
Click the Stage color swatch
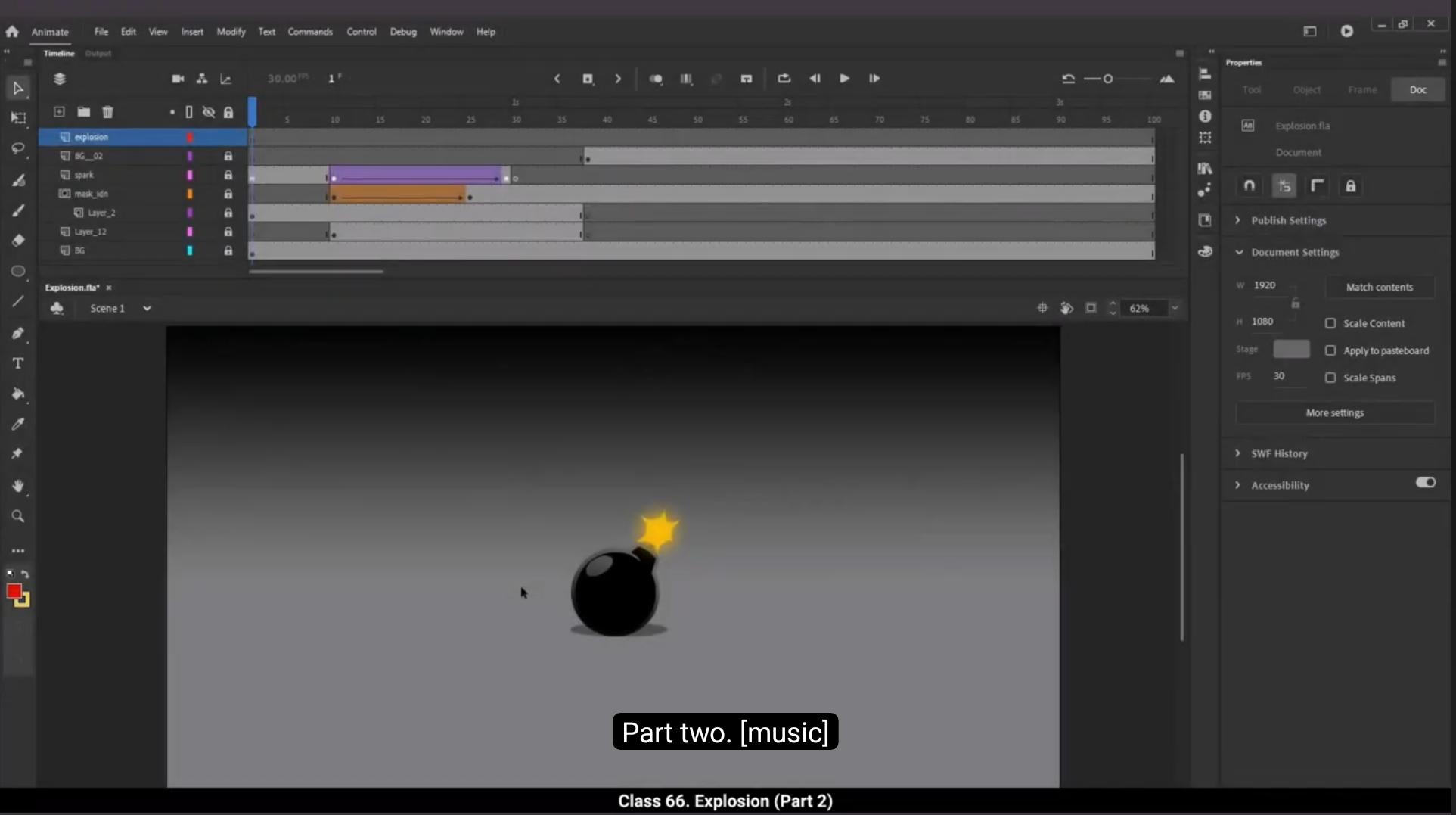click(1291, 349)
